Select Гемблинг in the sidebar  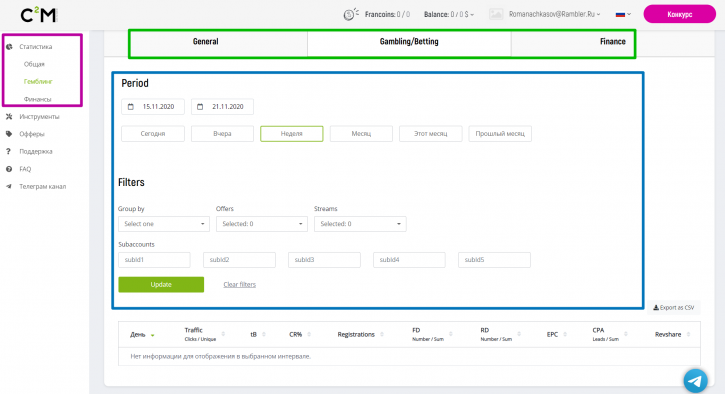(38, 81)
